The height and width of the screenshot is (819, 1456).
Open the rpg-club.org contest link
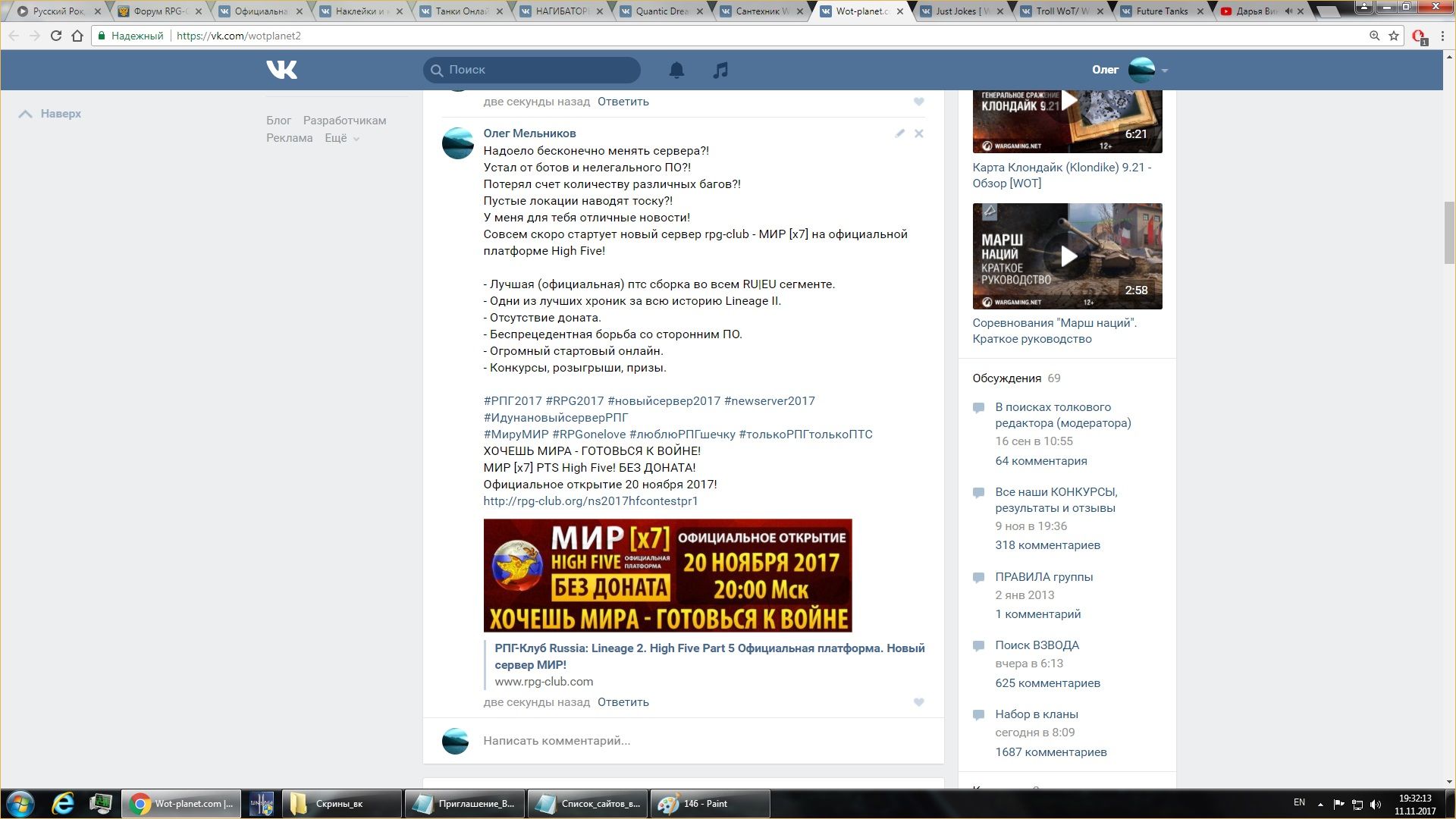coord(590,501)
